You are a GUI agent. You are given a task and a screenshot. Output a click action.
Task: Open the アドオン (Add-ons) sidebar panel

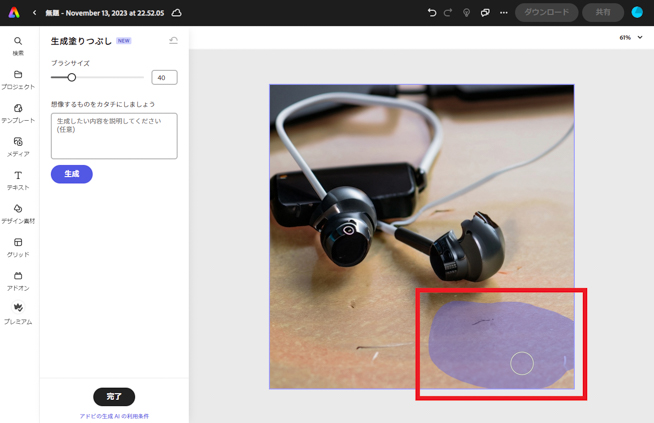[18, 279]
